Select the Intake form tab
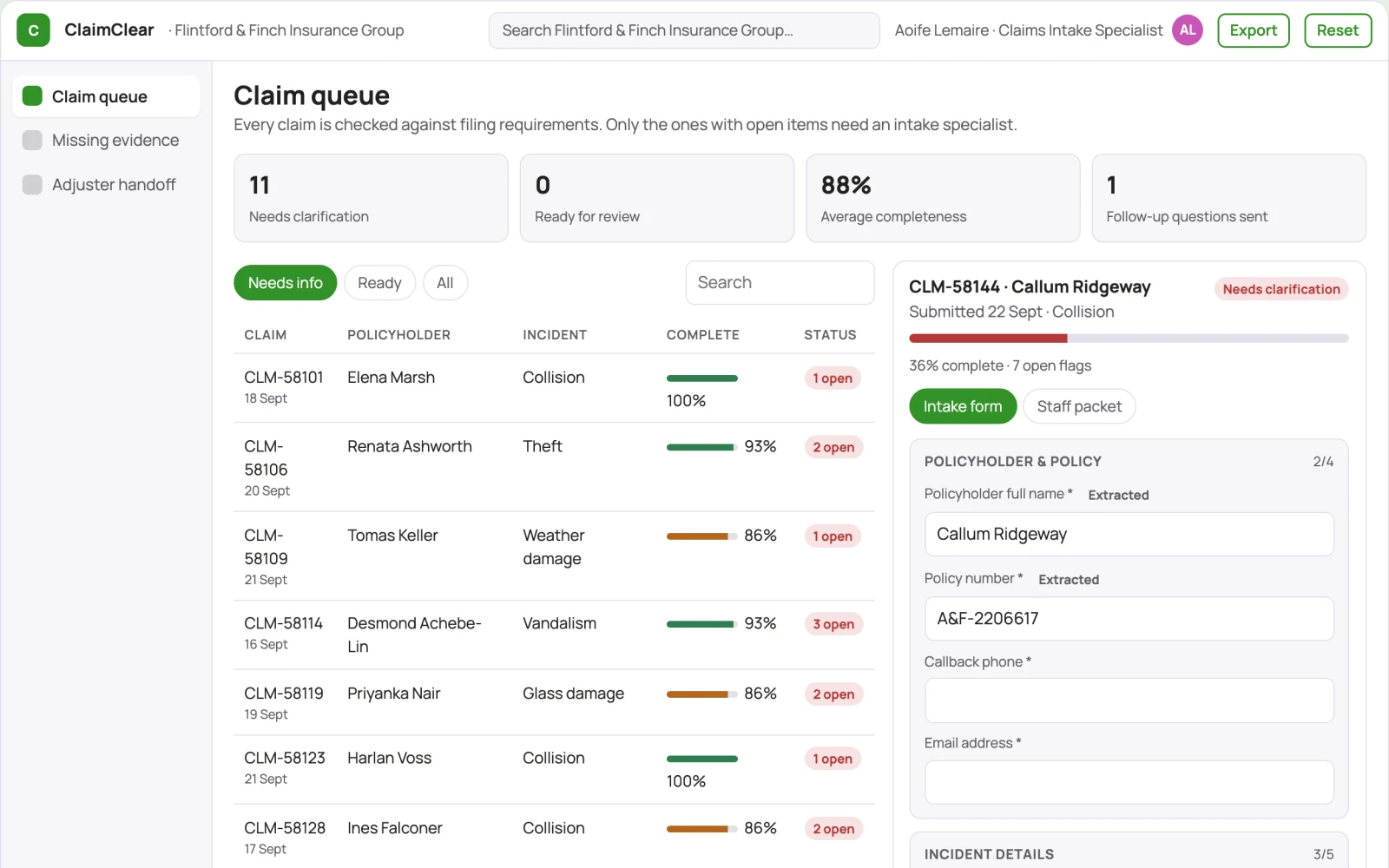The width and height of the screenshot is (1389, 868). [x=963, y=406]
